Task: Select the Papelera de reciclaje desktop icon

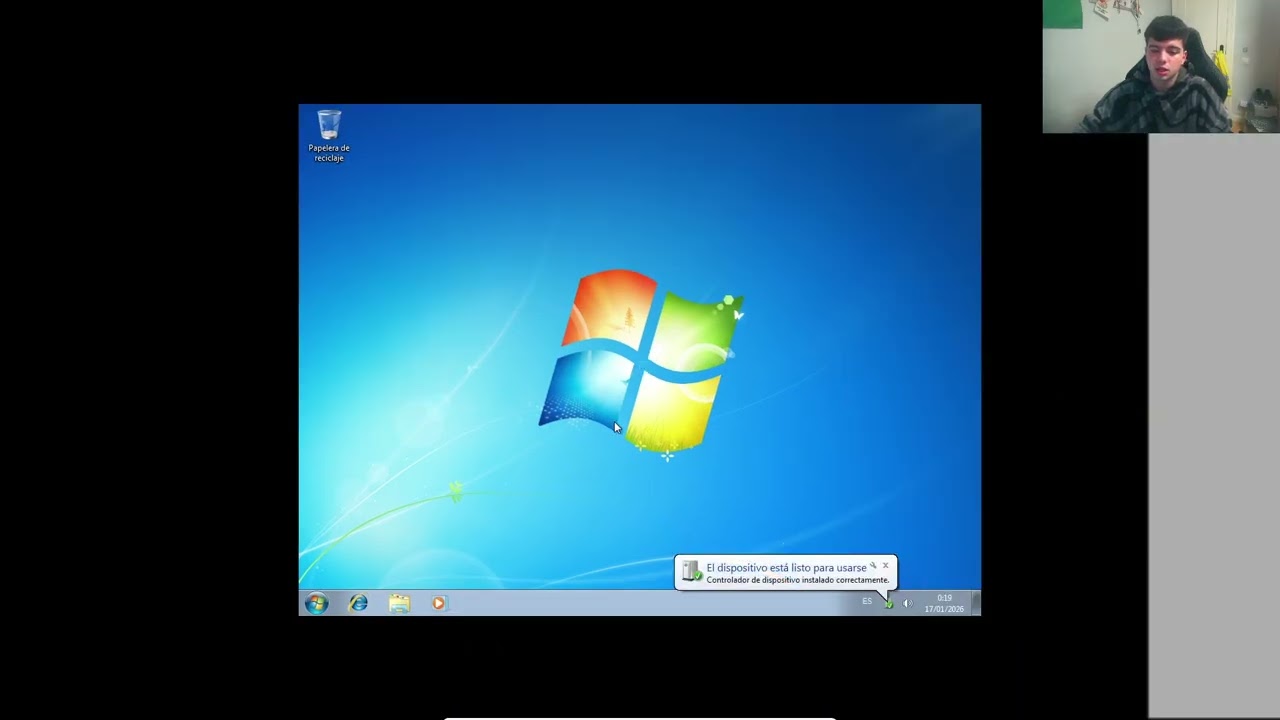Action: (x=329, y=137)
